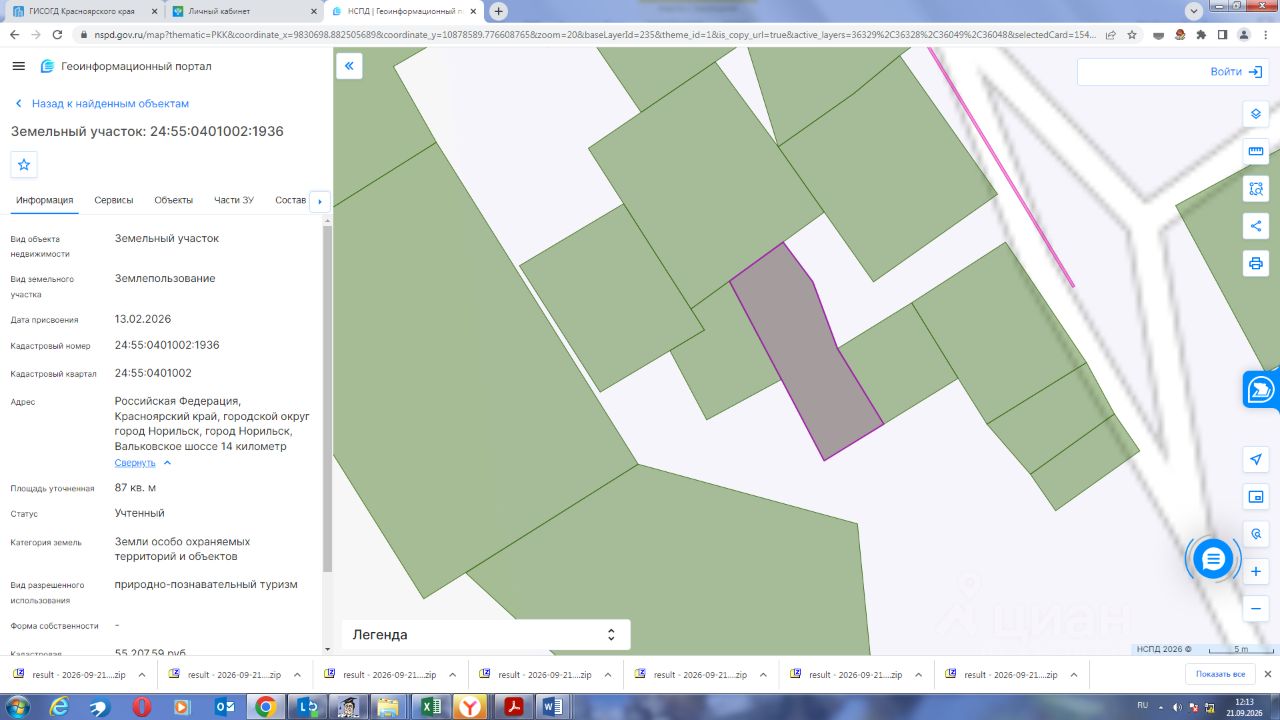The width and height of the screenshot is (1280, 720).
Task: Activate the area selection search tool
Action: click(1256, 188)
